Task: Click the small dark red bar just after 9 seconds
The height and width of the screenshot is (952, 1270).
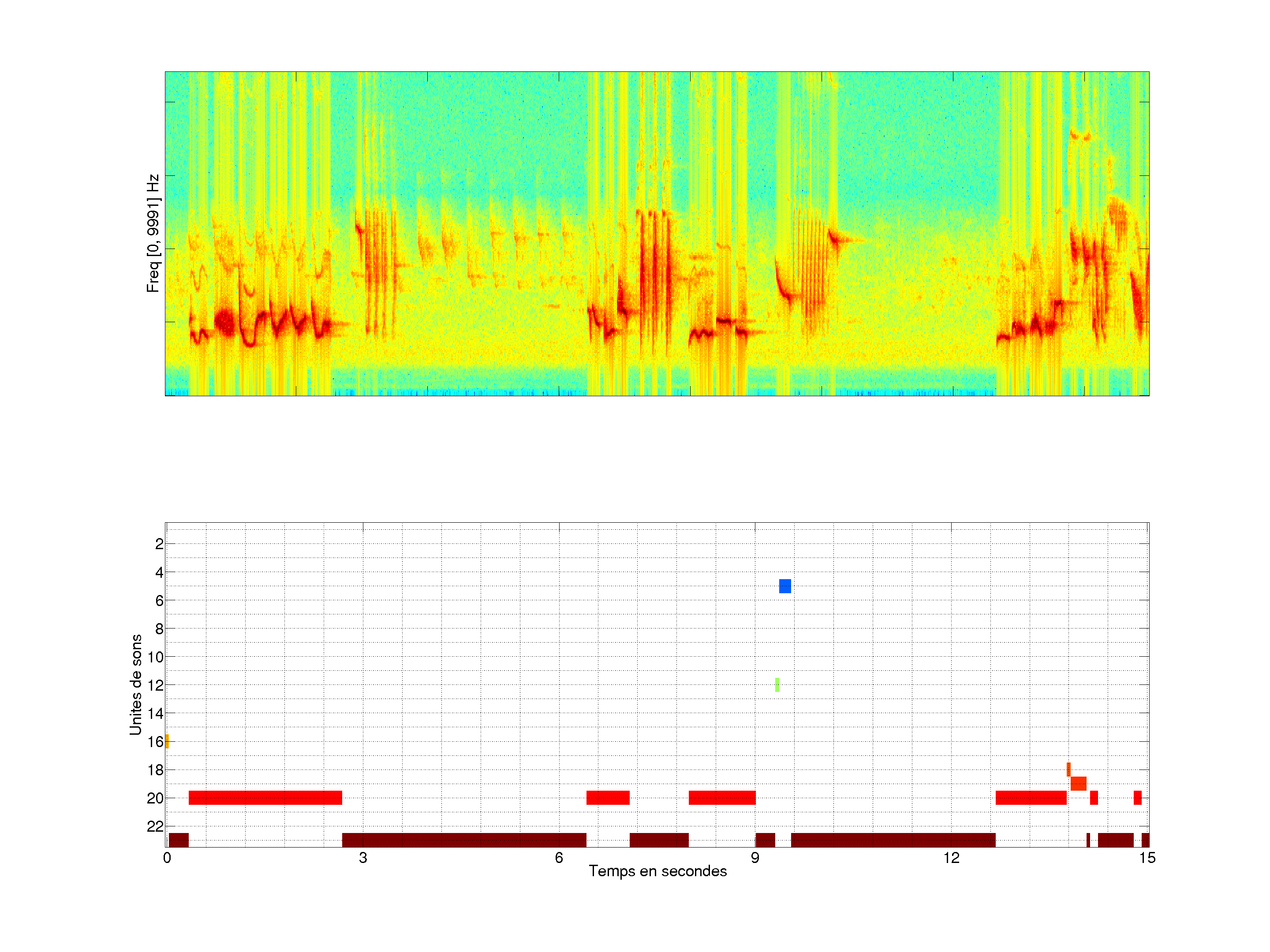Action: (765, 840)
